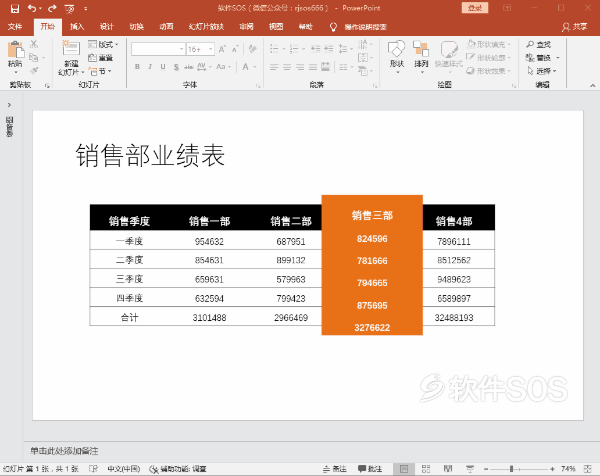Fit slide to current window
600x476 pixels.
pos(588,469)
